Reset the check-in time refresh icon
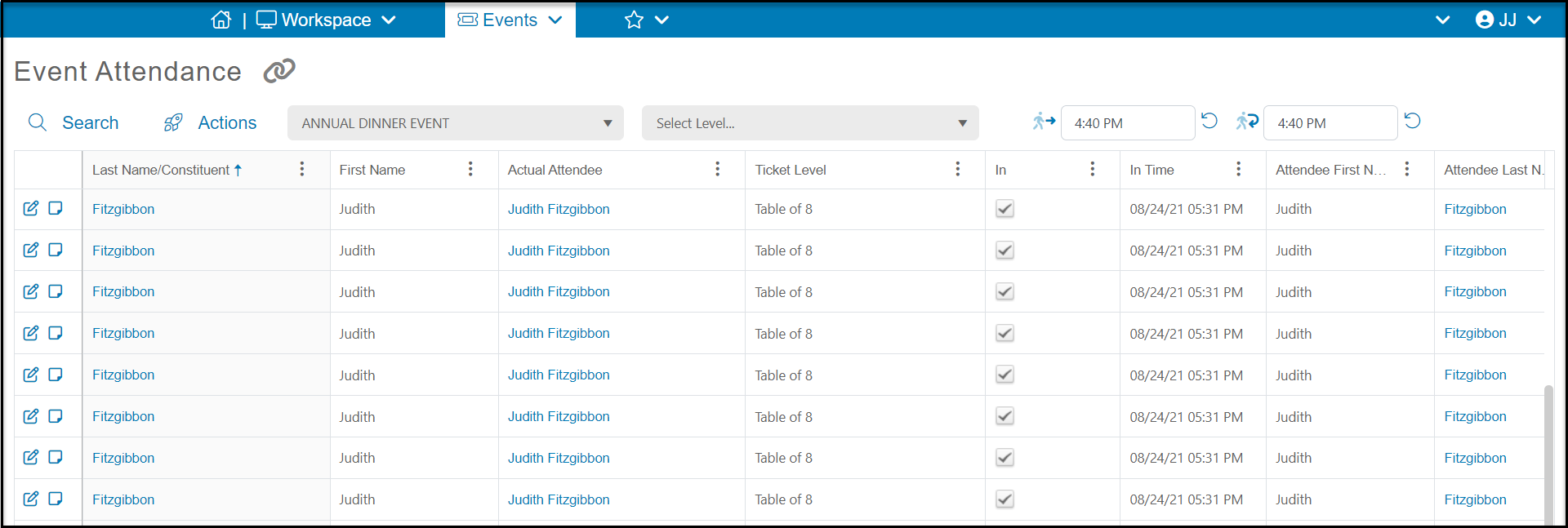 point(1209,121)
